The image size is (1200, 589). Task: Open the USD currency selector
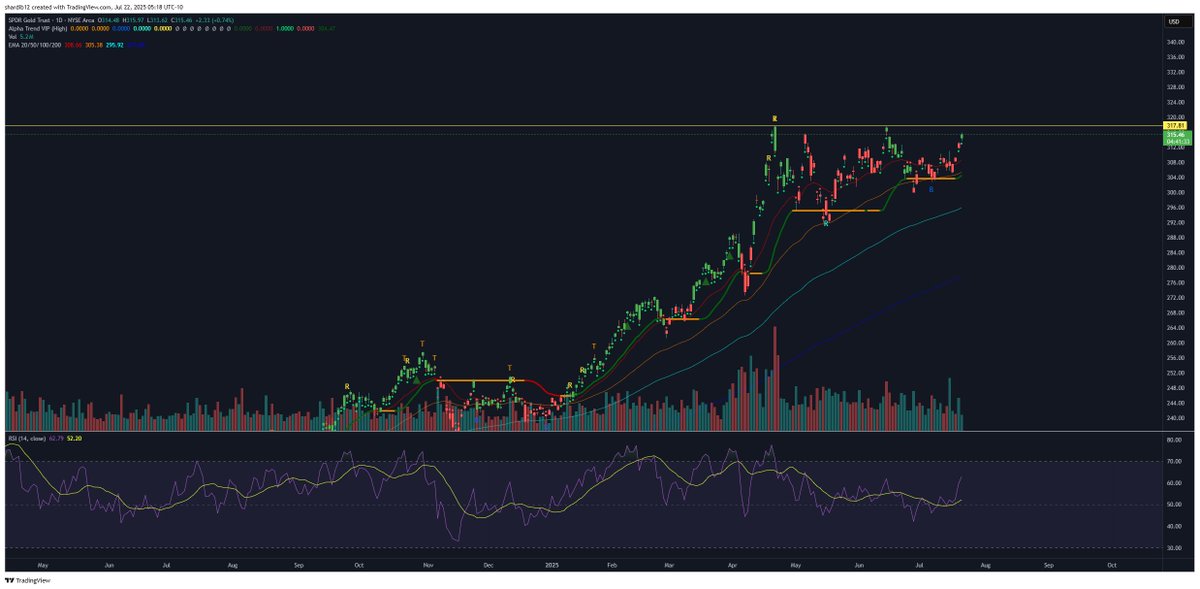point(1179,20)
